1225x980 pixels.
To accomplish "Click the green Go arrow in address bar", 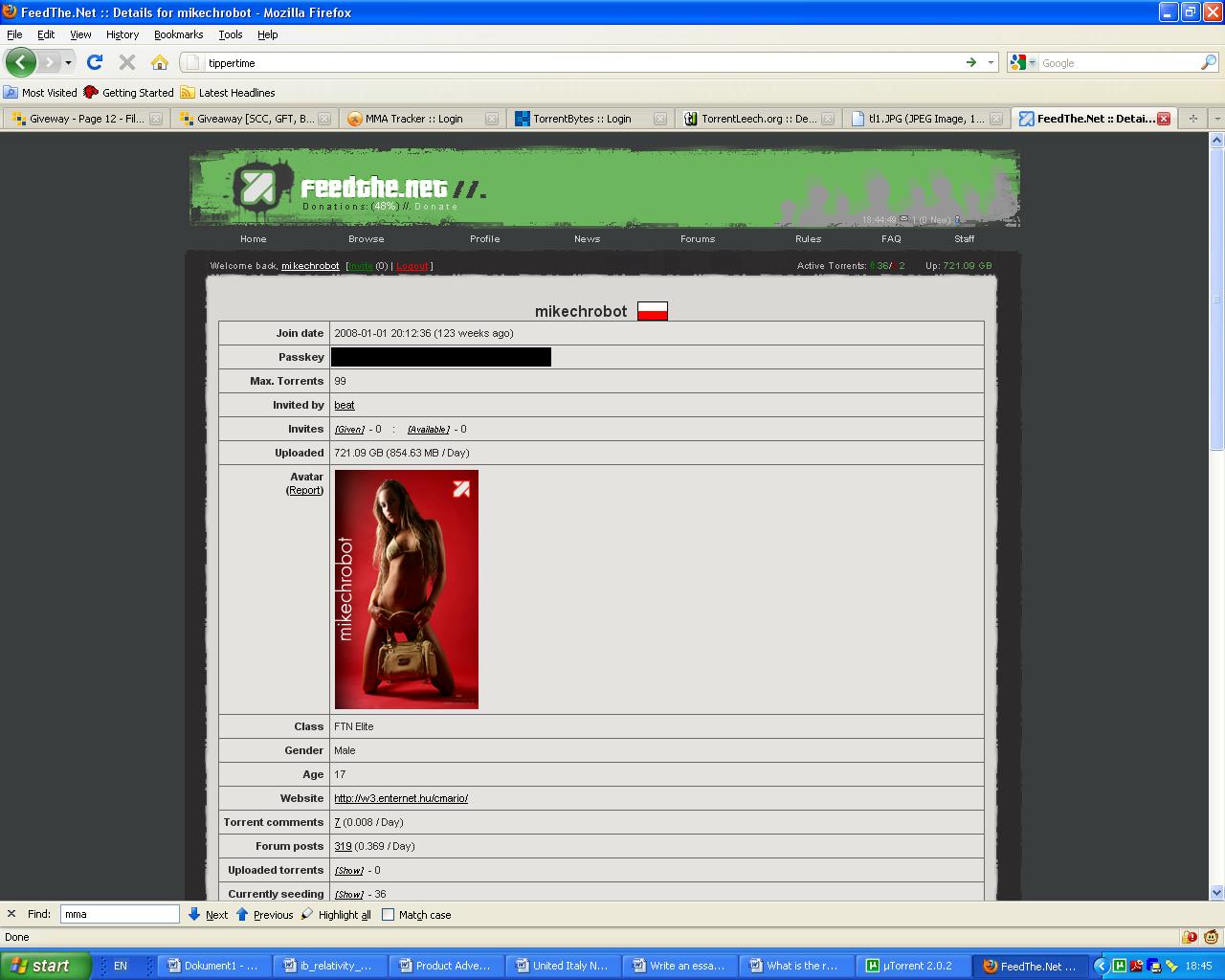I will pyautogui.click(x=970, y=62).
